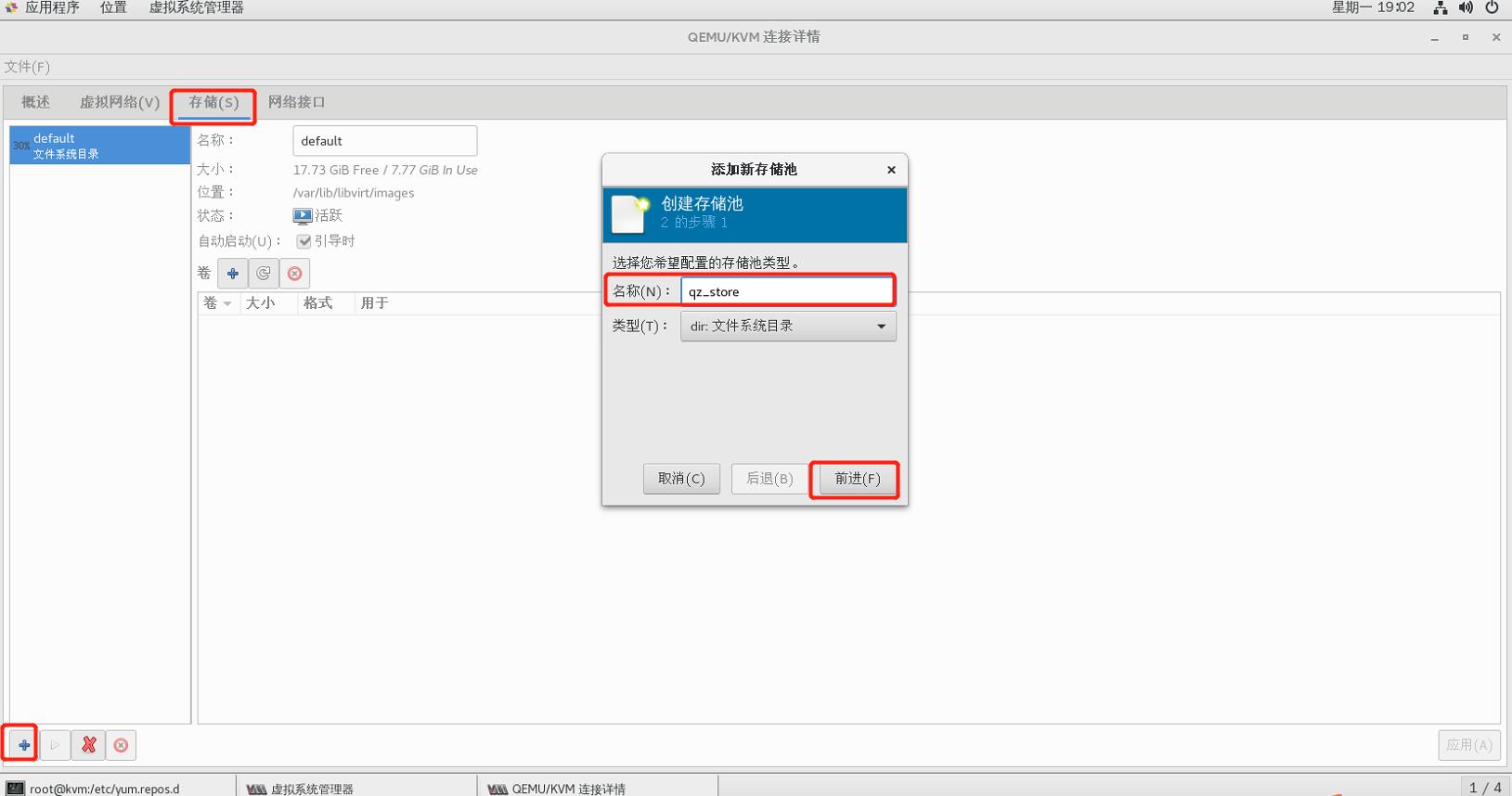Image resolution: width=1512 pixels, height=796 pixels.
Task: Click the 大小 column header
Action: (268, 303)
